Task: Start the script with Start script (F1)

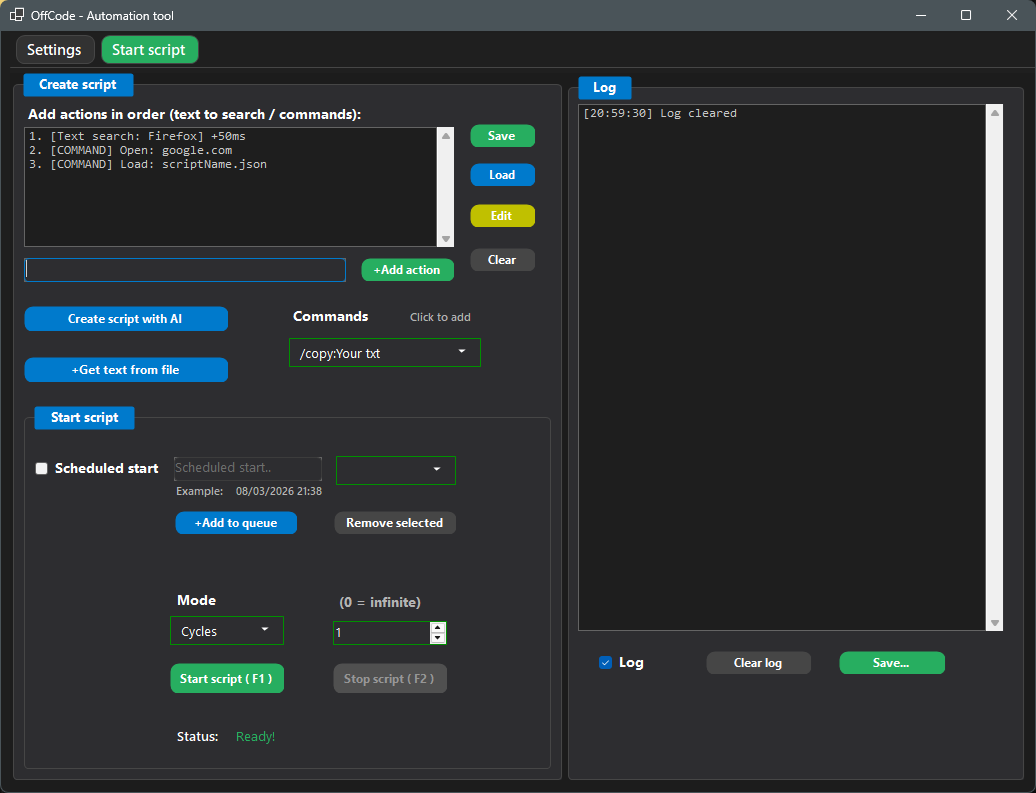Action: 227,678
